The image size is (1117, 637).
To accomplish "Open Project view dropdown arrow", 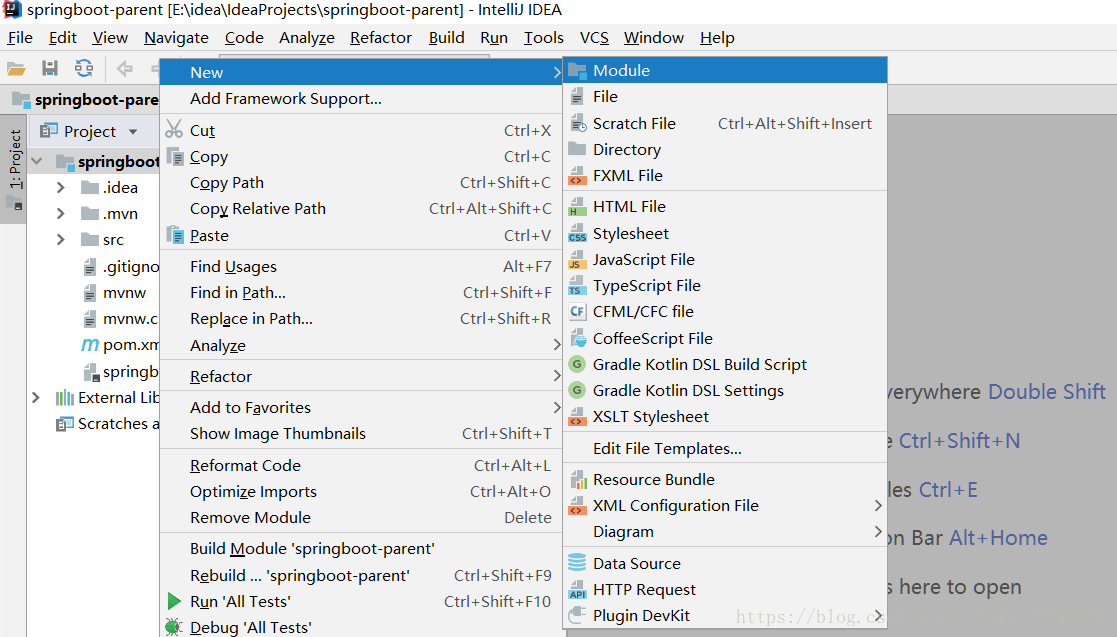I will pos(133,132).
